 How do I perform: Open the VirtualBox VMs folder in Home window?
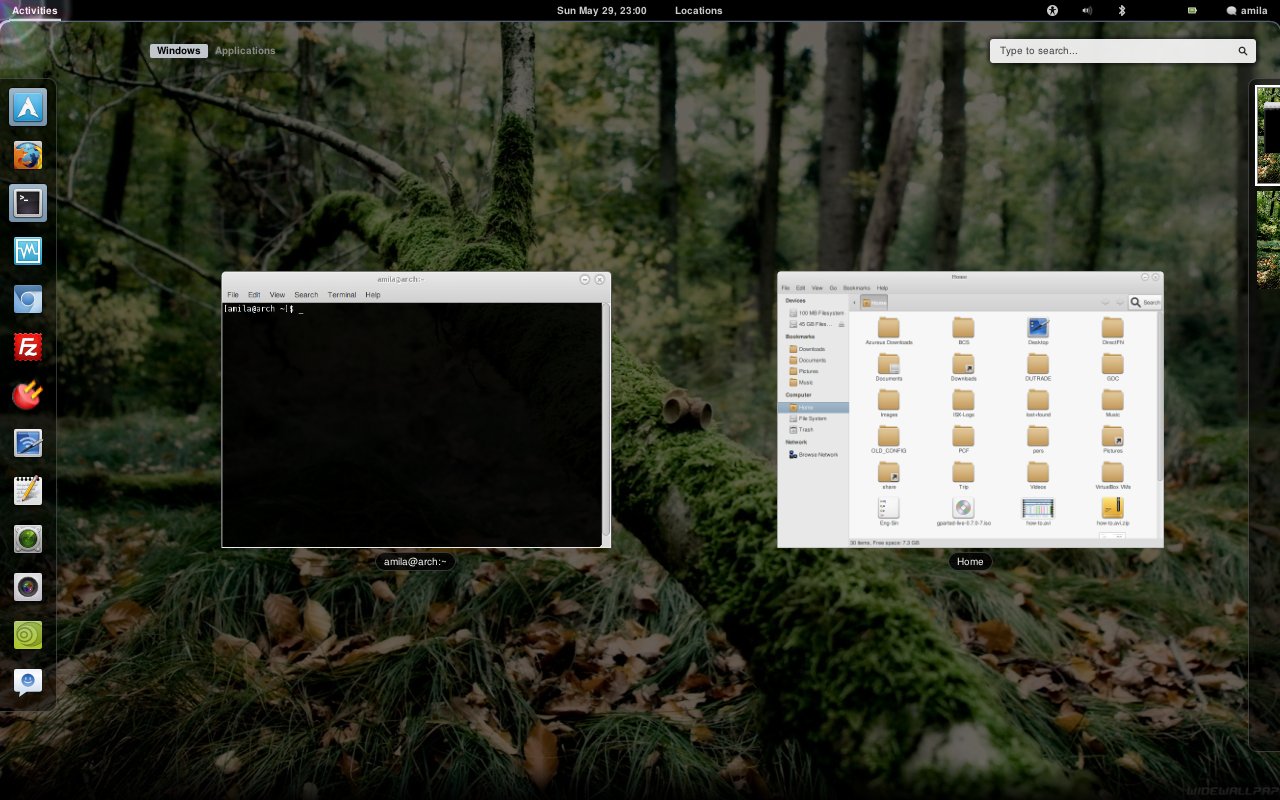coord(1113,471)
